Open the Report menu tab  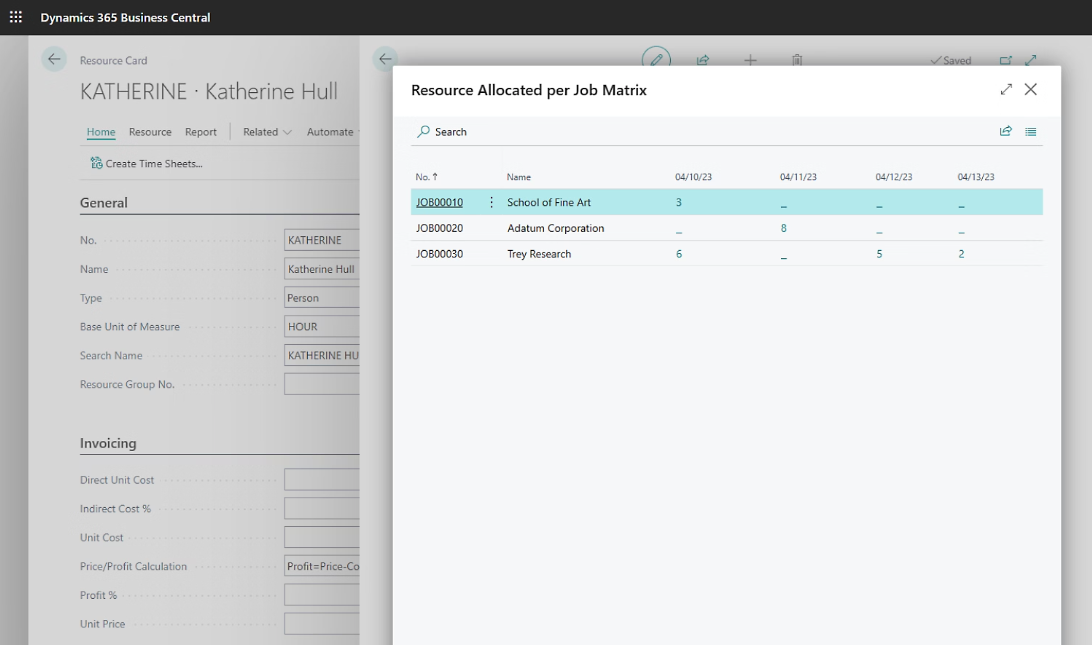point(201,132)
